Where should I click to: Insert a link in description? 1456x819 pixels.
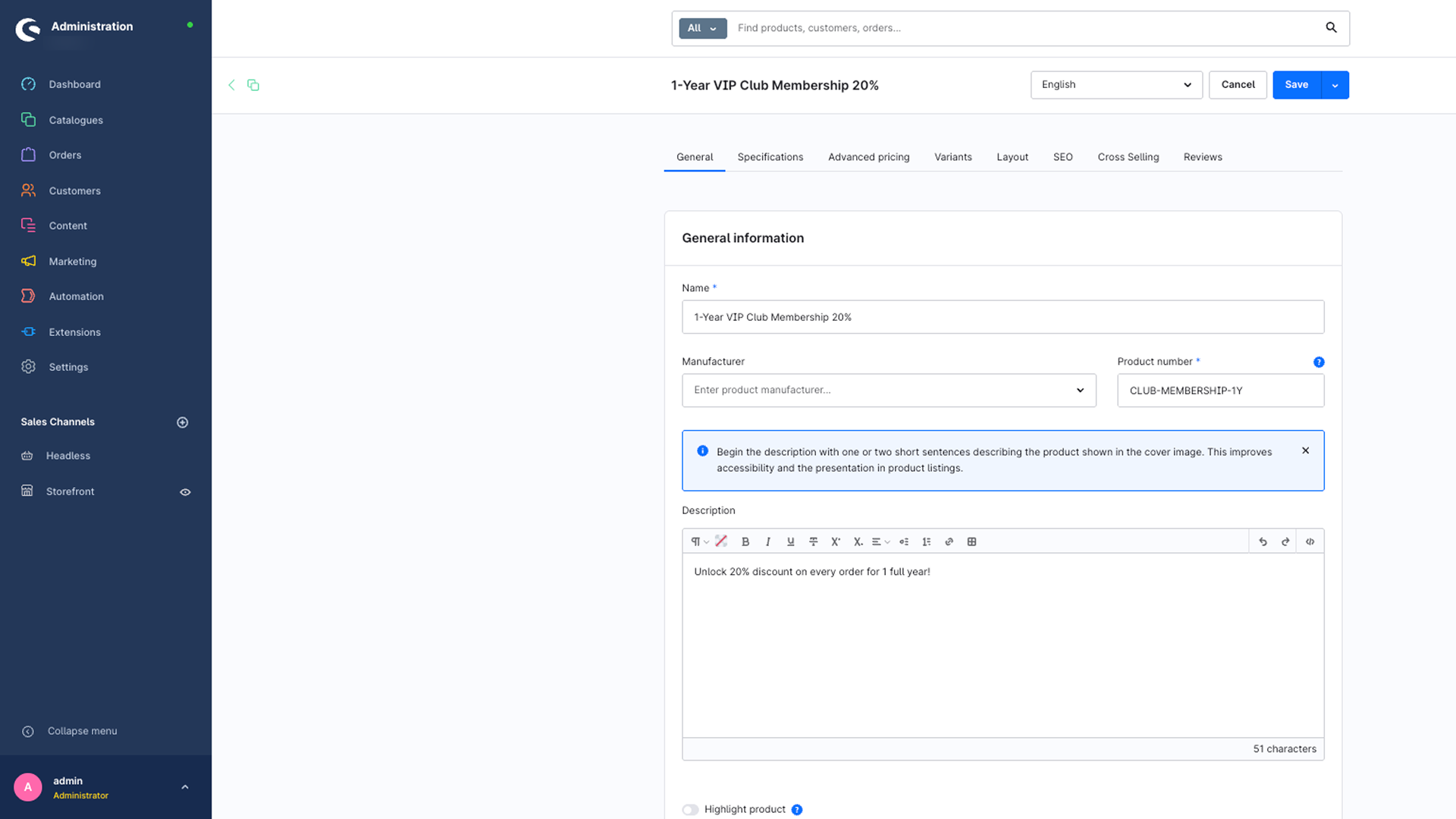coord(949,541)
